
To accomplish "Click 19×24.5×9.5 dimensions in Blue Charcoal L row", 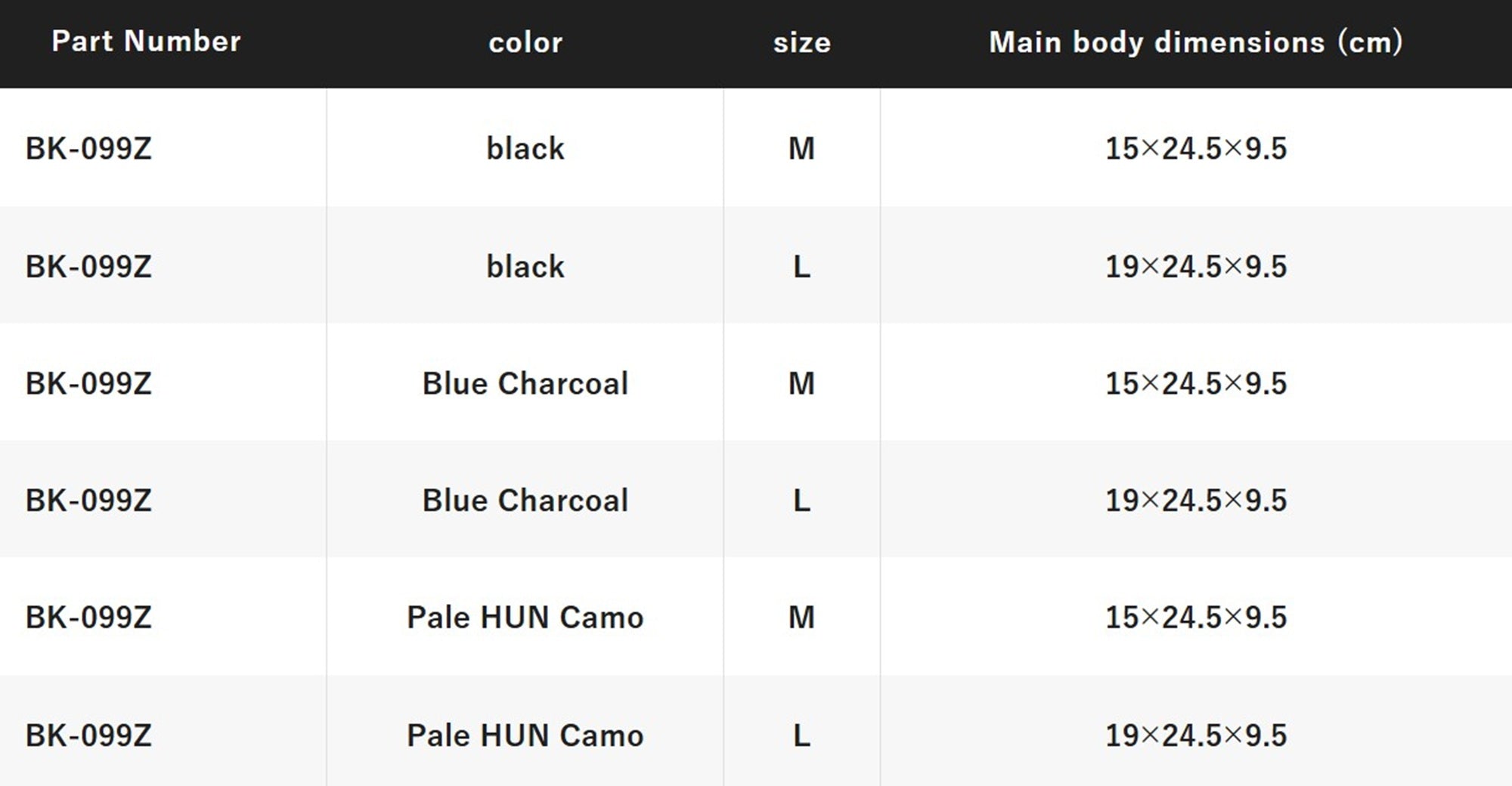I will [1196, 501].
